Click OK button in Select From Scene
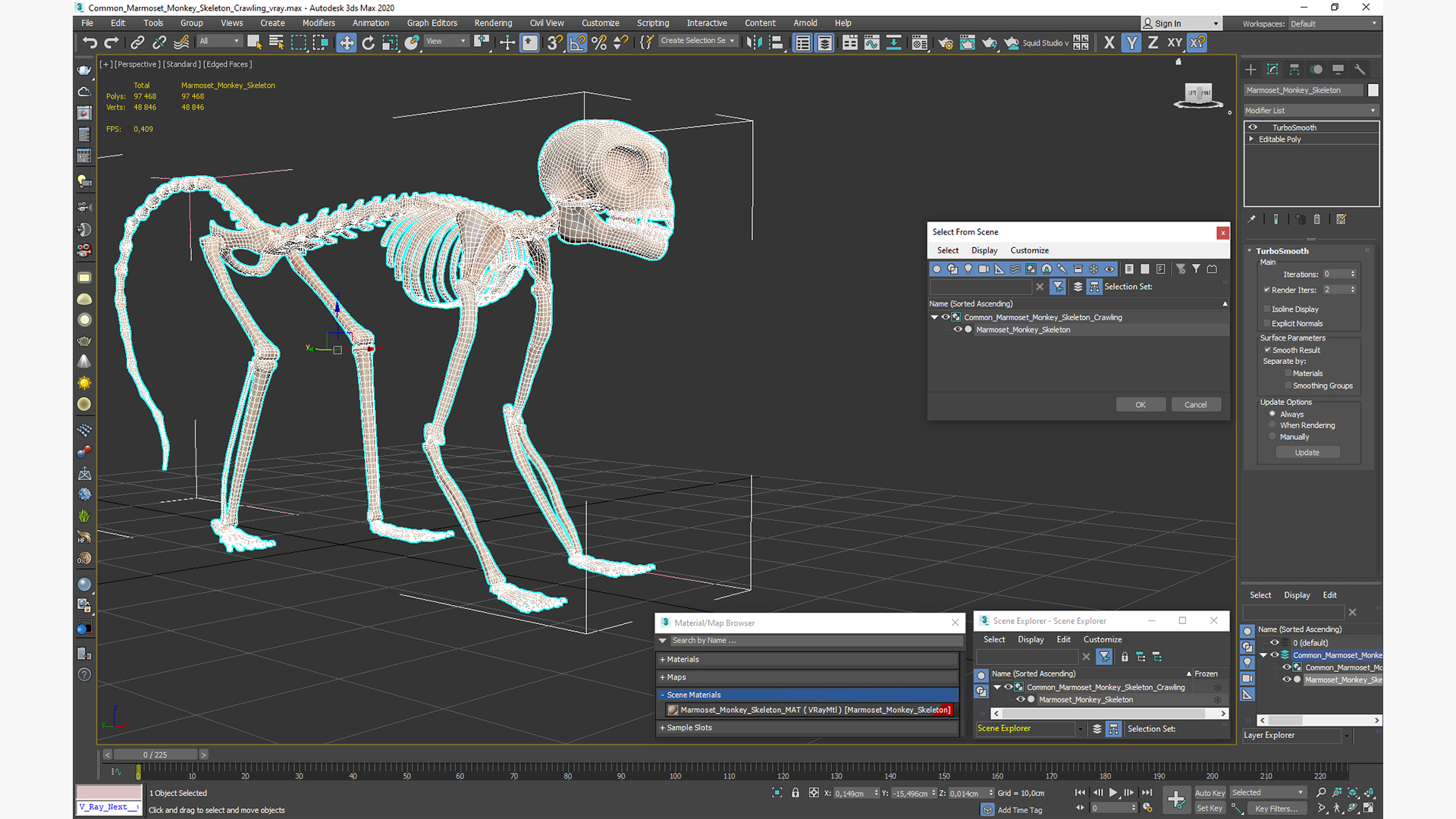Image resolution: width=1456 pixels, height=819 pixels. (1140, 405)
